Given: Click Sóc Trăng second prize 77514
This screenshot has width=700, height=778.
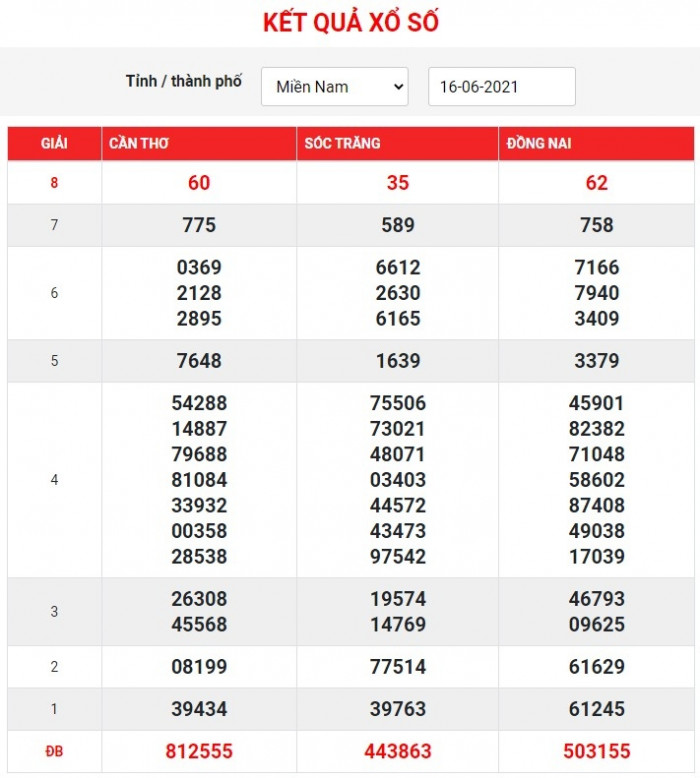Looking at the screenshot, I should click(398, 667).
